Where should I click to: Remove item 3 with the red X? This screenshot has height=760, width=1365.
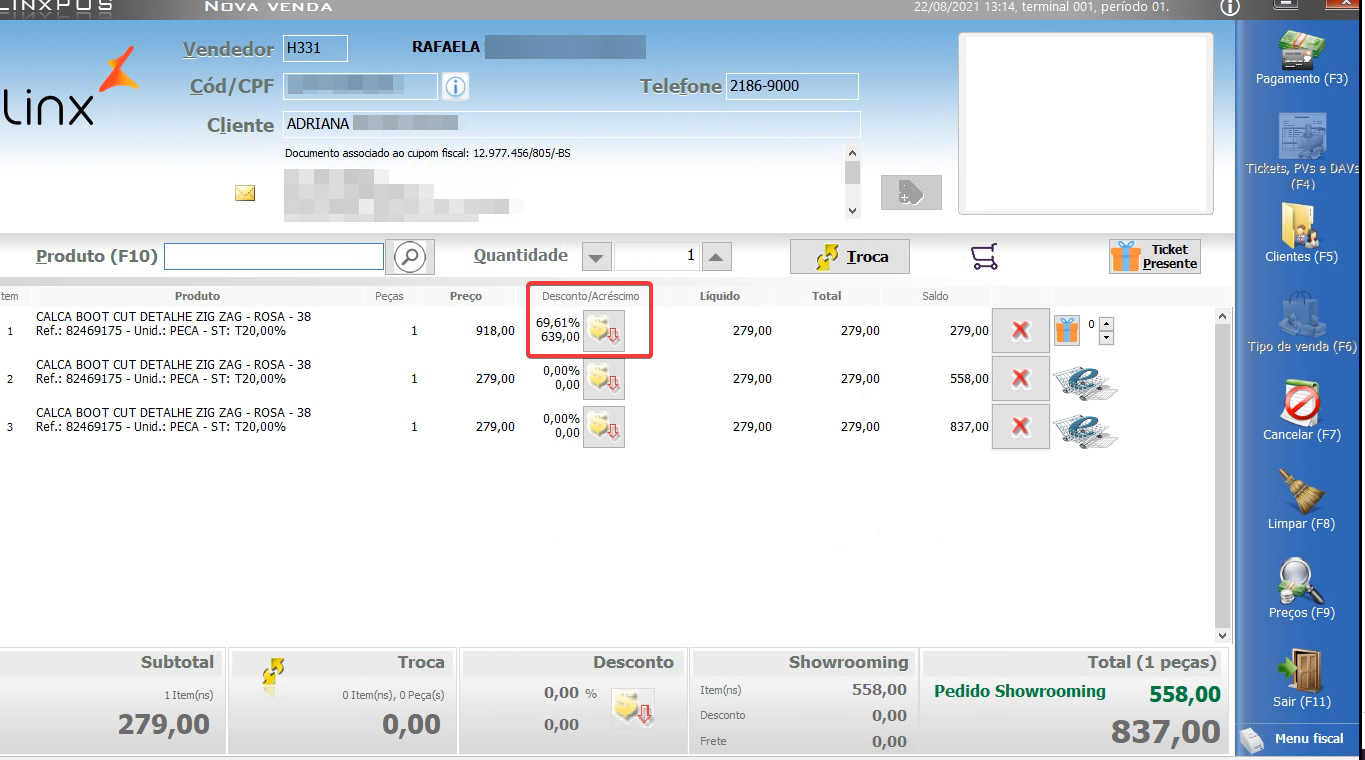pyautogui.click(x=1020, y=427)
